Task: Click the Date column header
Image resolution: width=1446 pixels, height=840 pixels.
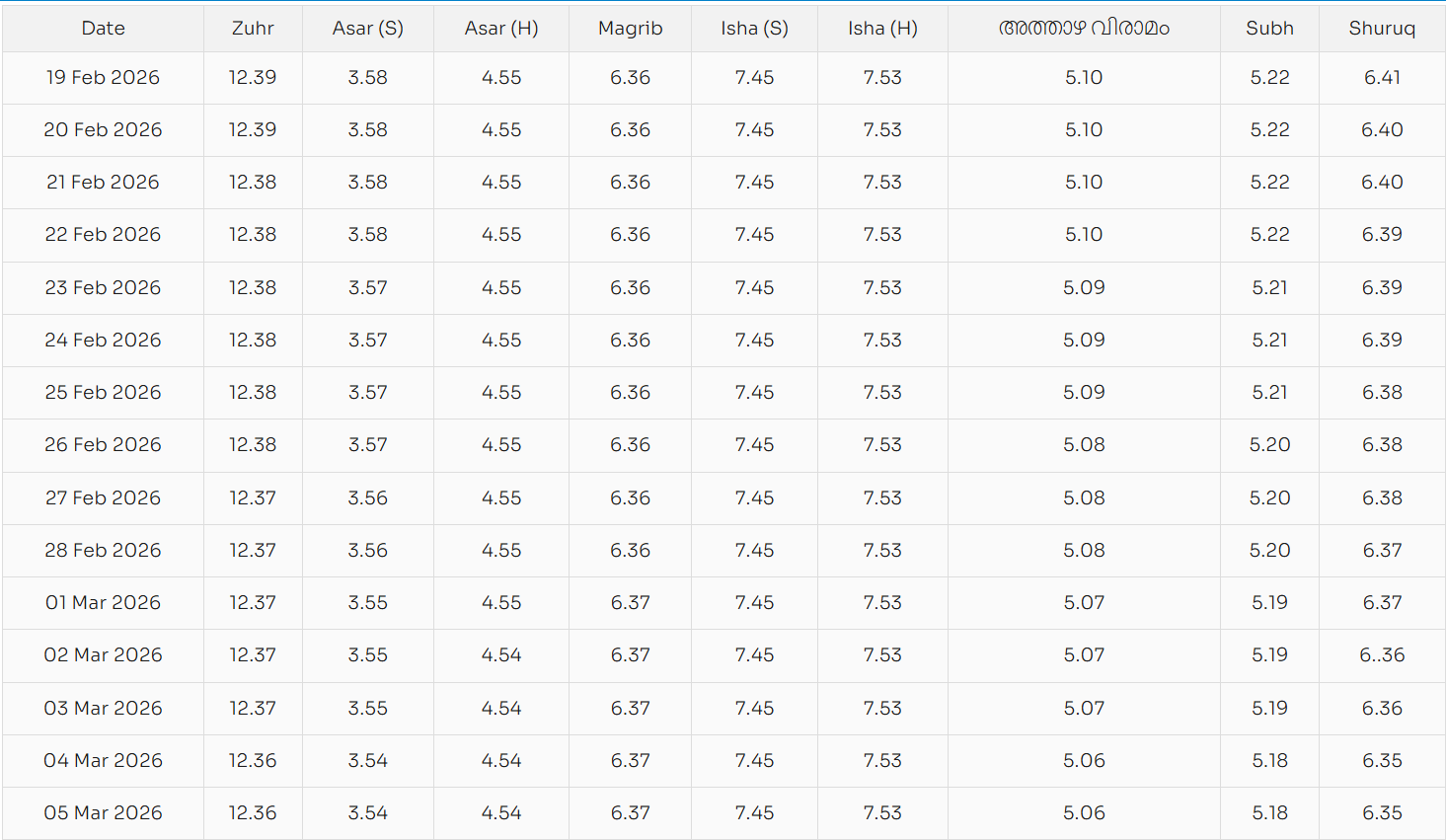Action: [103, 29]
